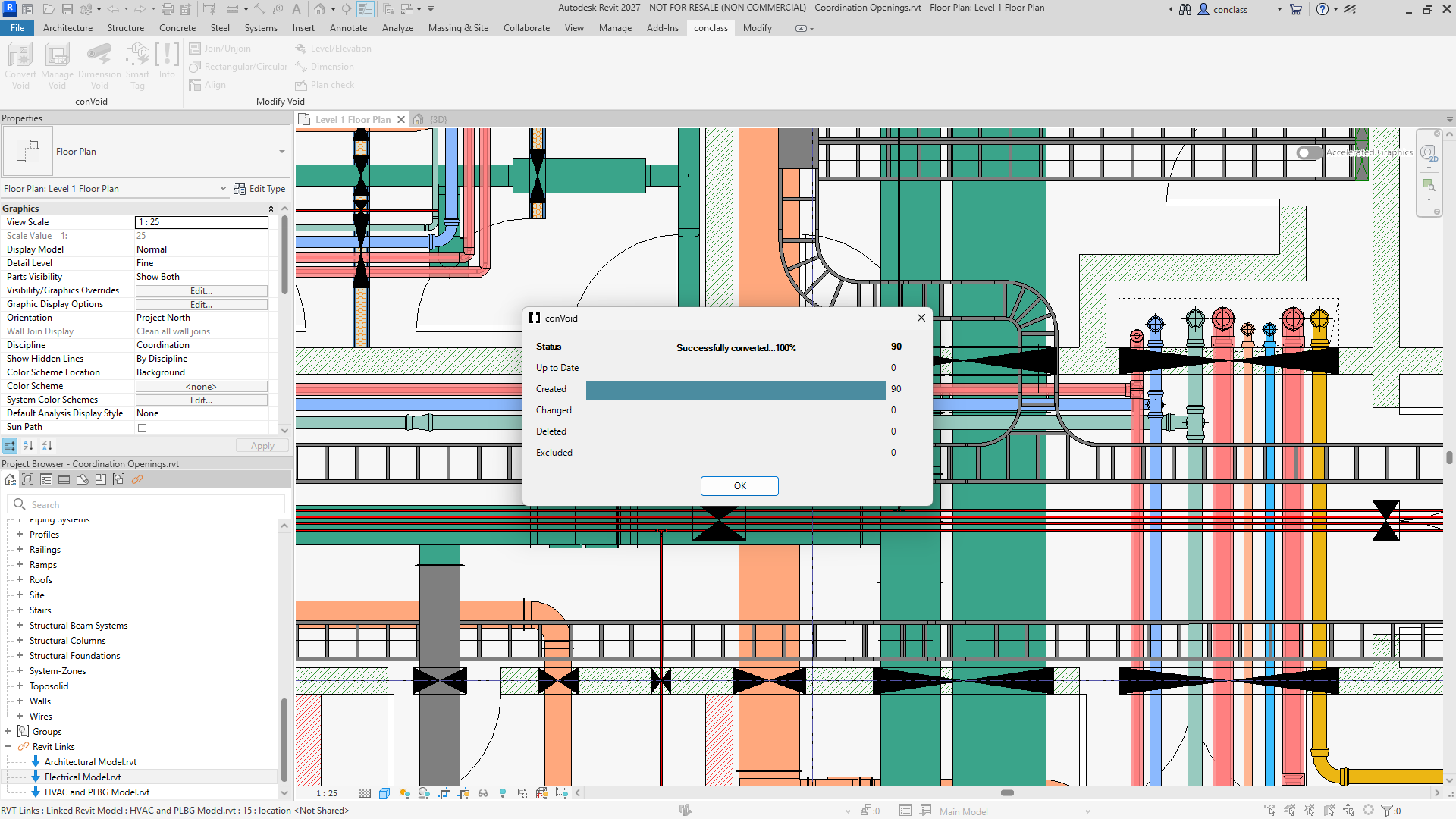1456x819 pixels.
Task: Toggle the Select Links icon in status bar
Action: tap(1270, 811)
